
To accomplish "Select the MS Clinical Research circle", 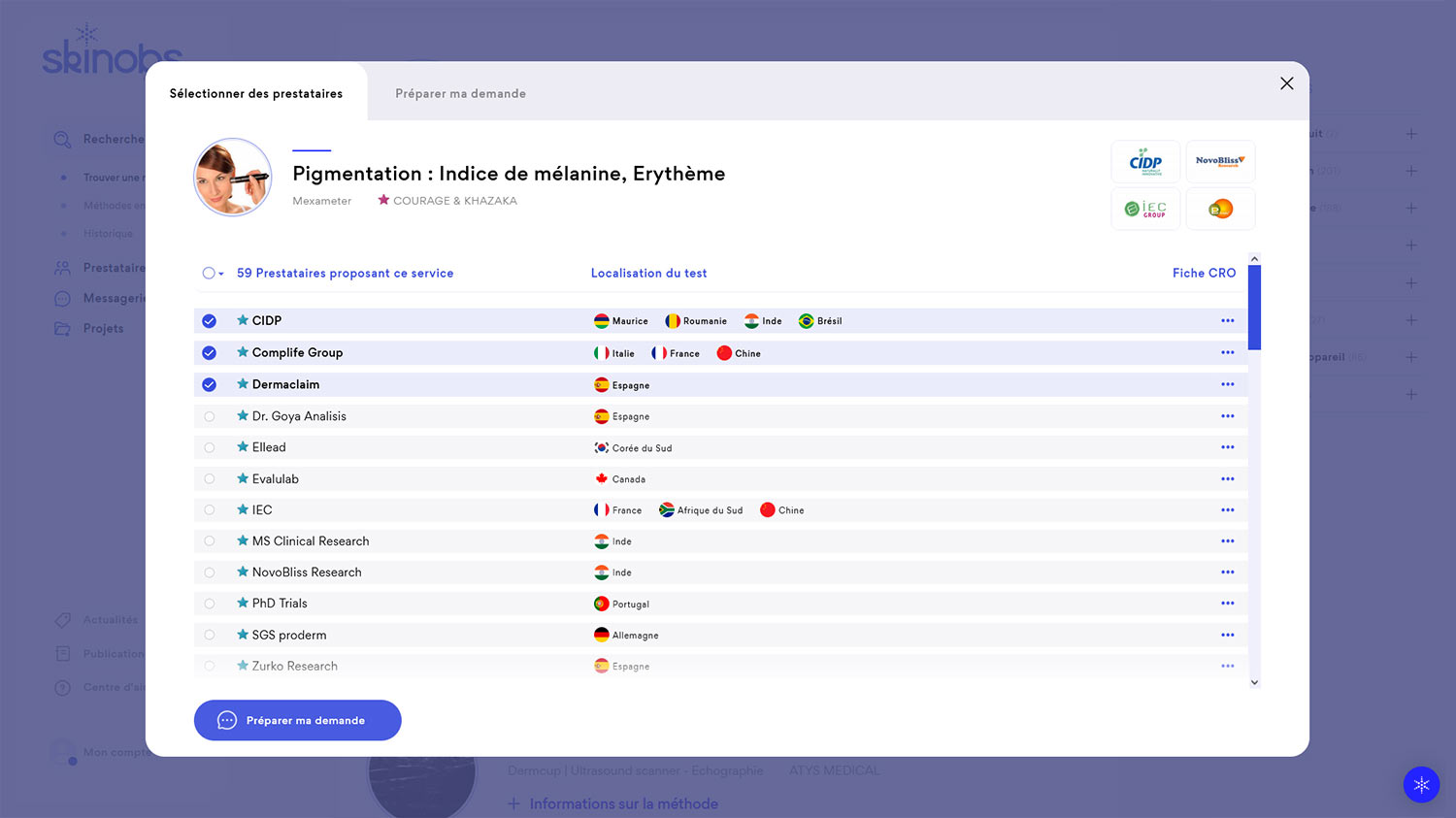I will (209, 541).
